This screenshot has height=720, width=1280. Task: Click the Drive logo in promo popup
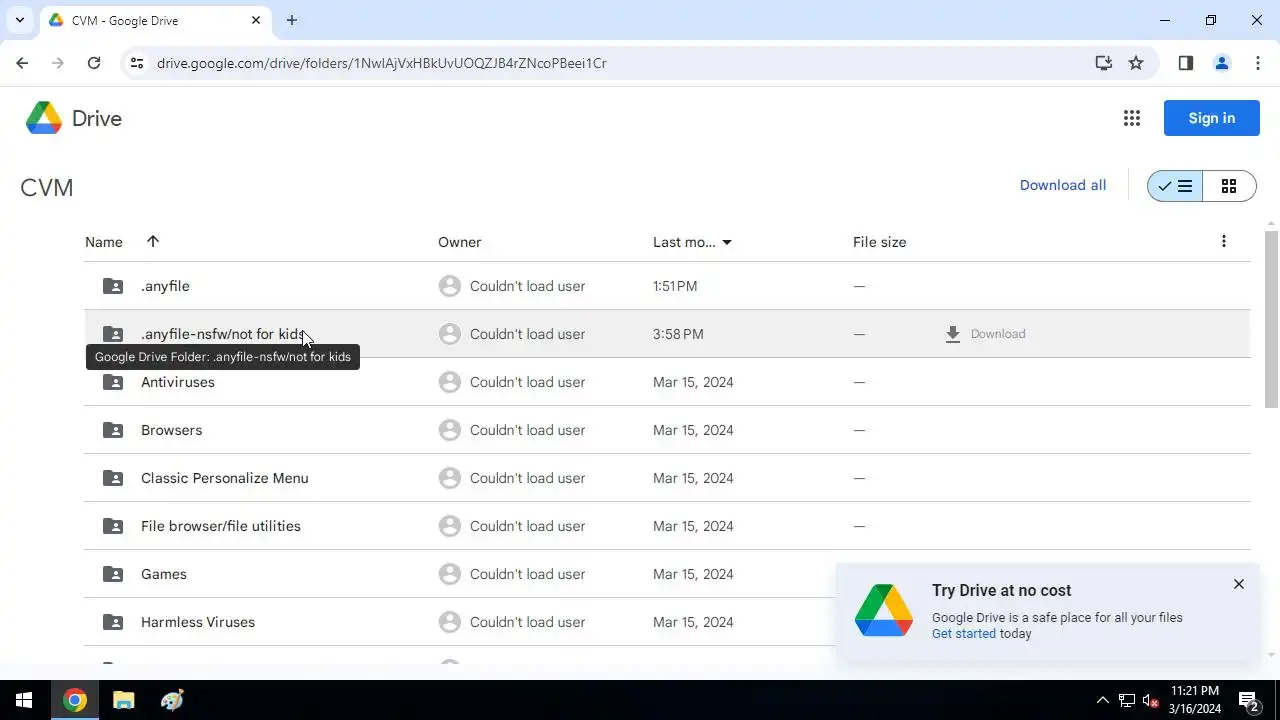pyautogui.click(x=884, y=611)
